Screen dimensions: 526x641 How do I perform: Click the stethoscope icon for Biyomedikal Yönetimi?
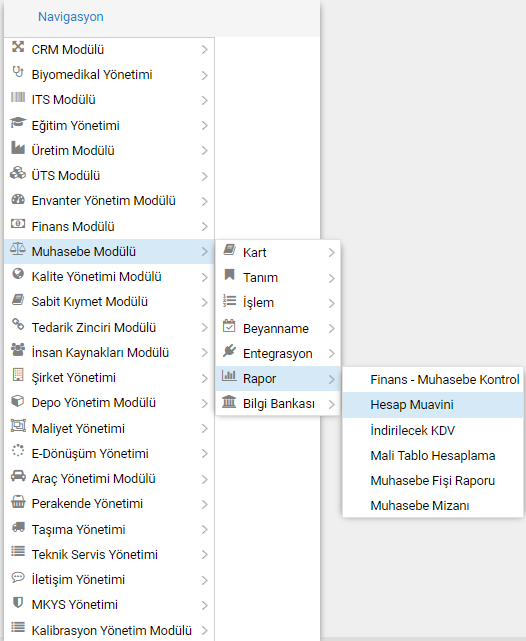[18, 72]
